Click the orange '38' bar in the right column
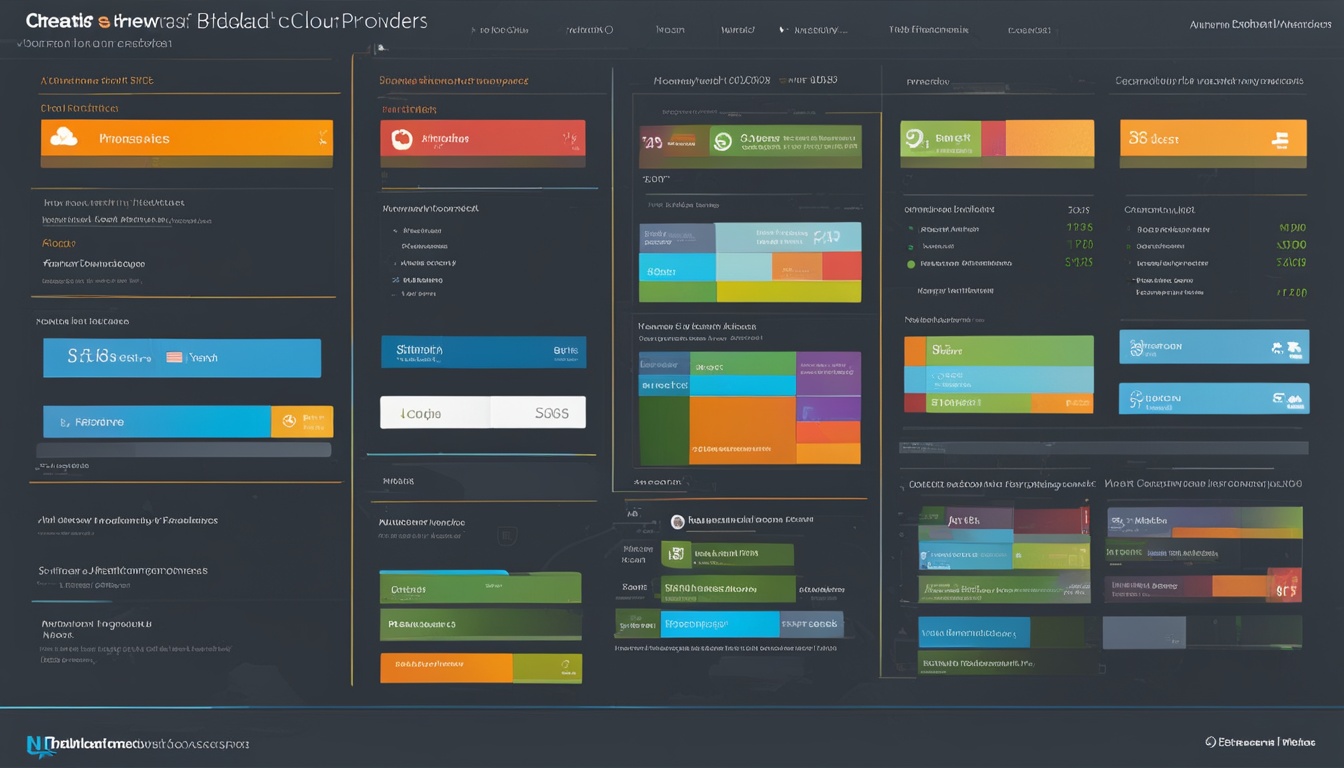This screenshot has width=1344, height=768. (1213, 138)
